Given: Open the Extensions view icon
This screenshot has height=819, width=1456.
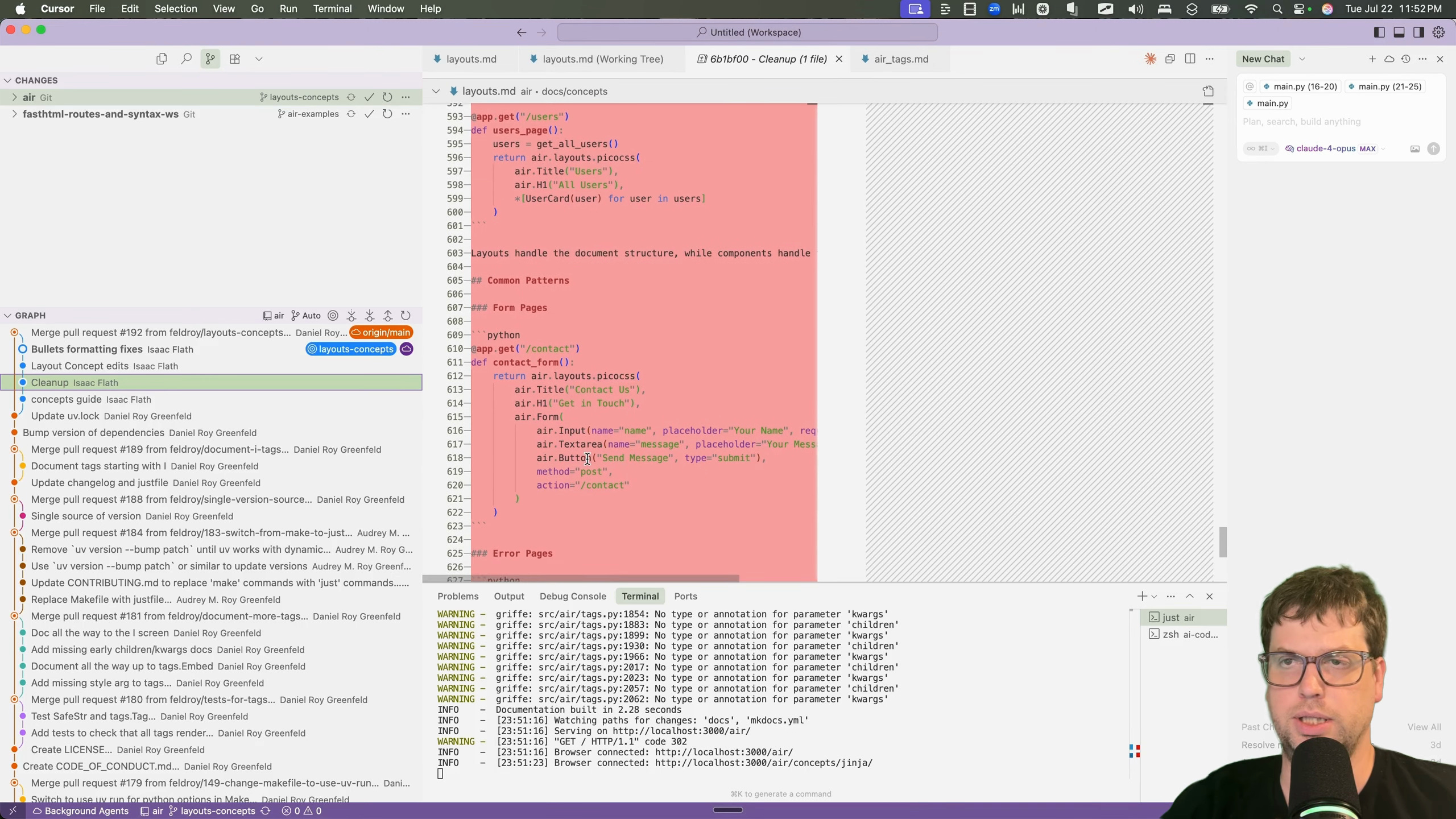Looking at the screenshot, I should [235, 59].
